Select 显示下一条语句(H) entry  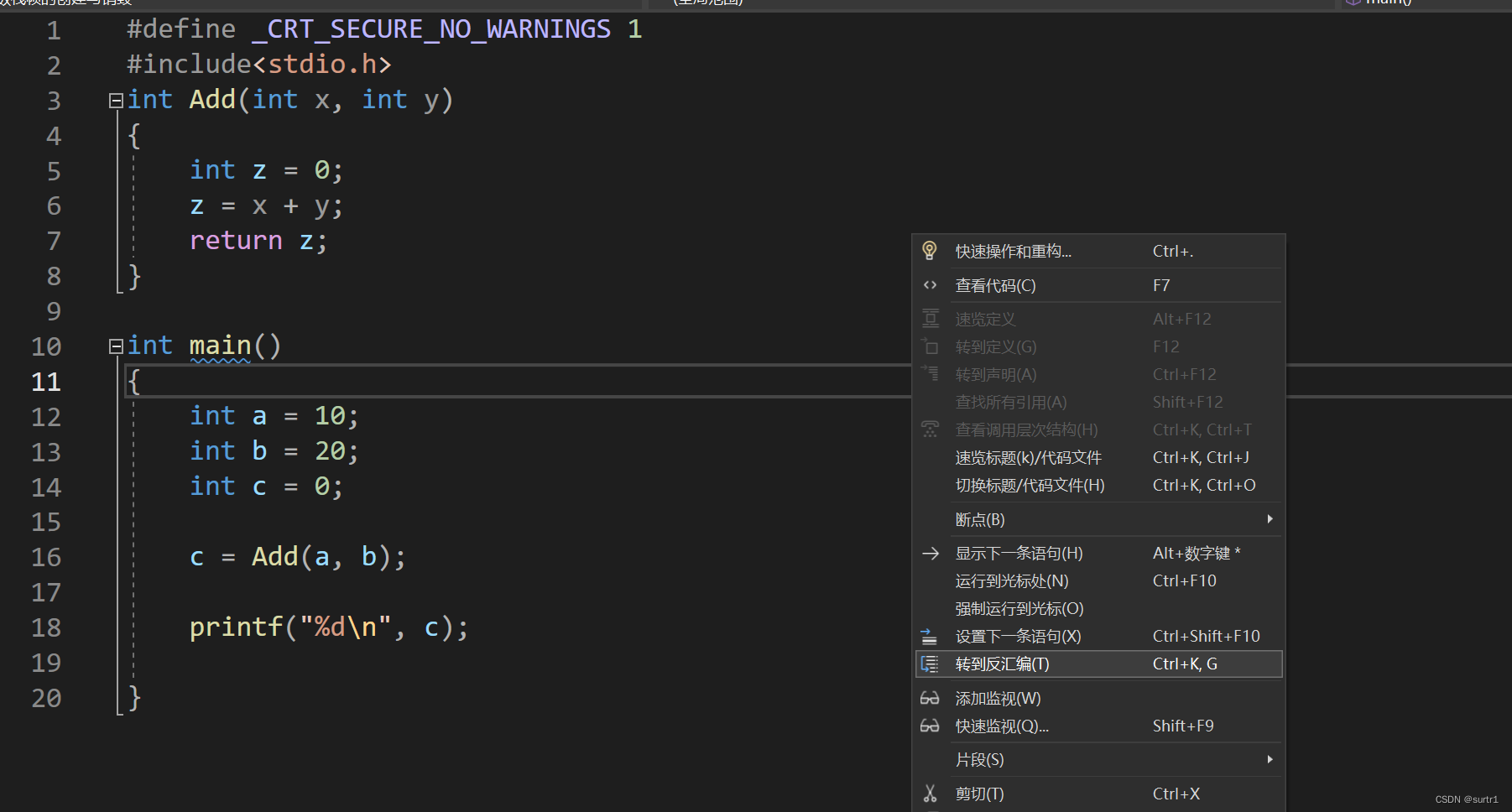[1098, 553]
